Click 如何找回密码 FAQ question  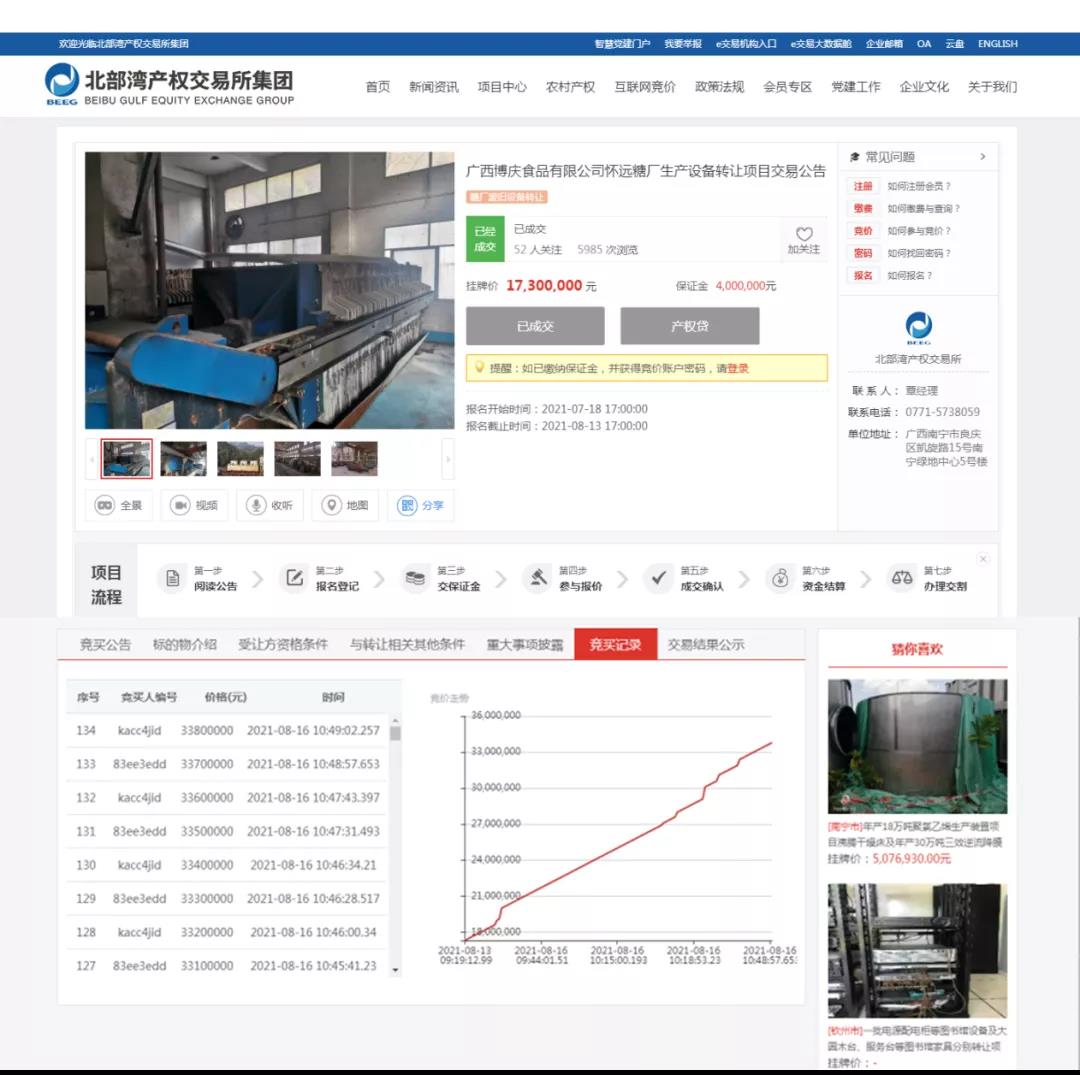click(919, 253)
